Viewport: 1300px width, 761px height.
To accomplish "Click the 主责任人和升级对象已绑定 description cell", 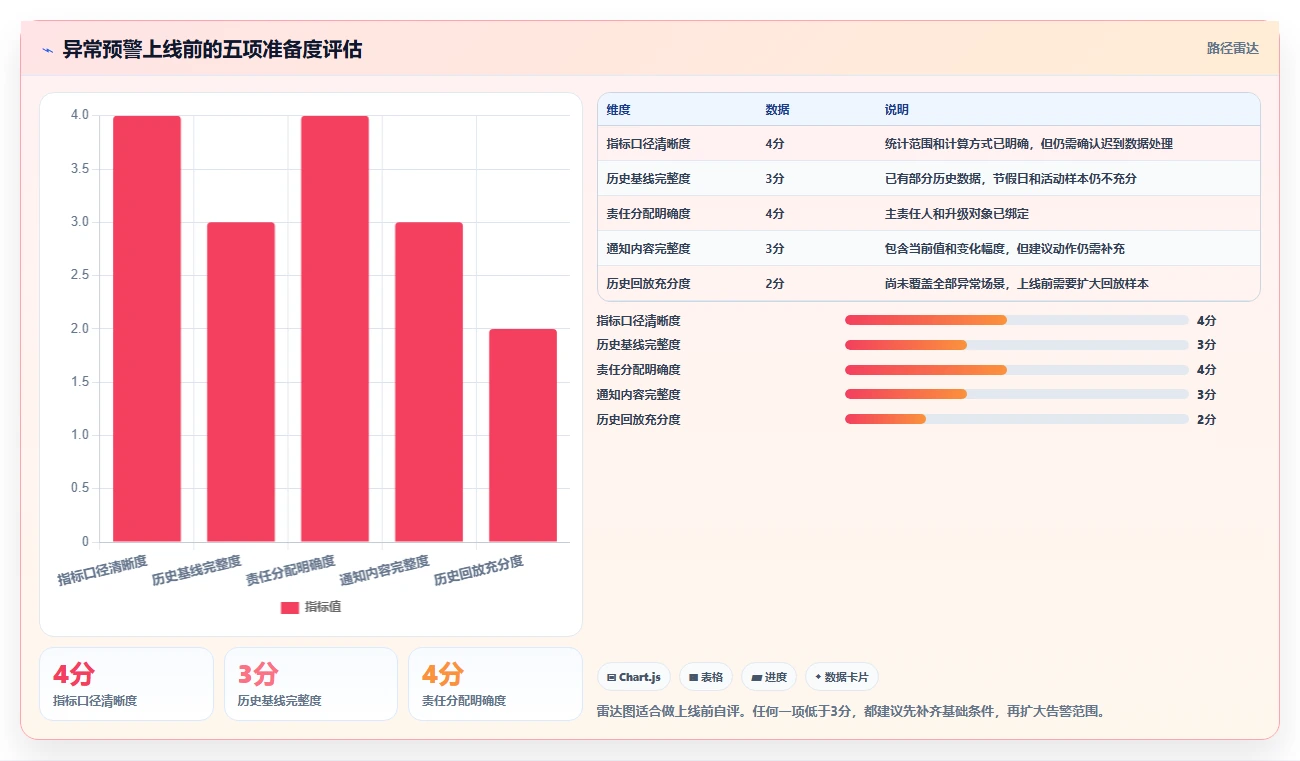I will 956,214.
